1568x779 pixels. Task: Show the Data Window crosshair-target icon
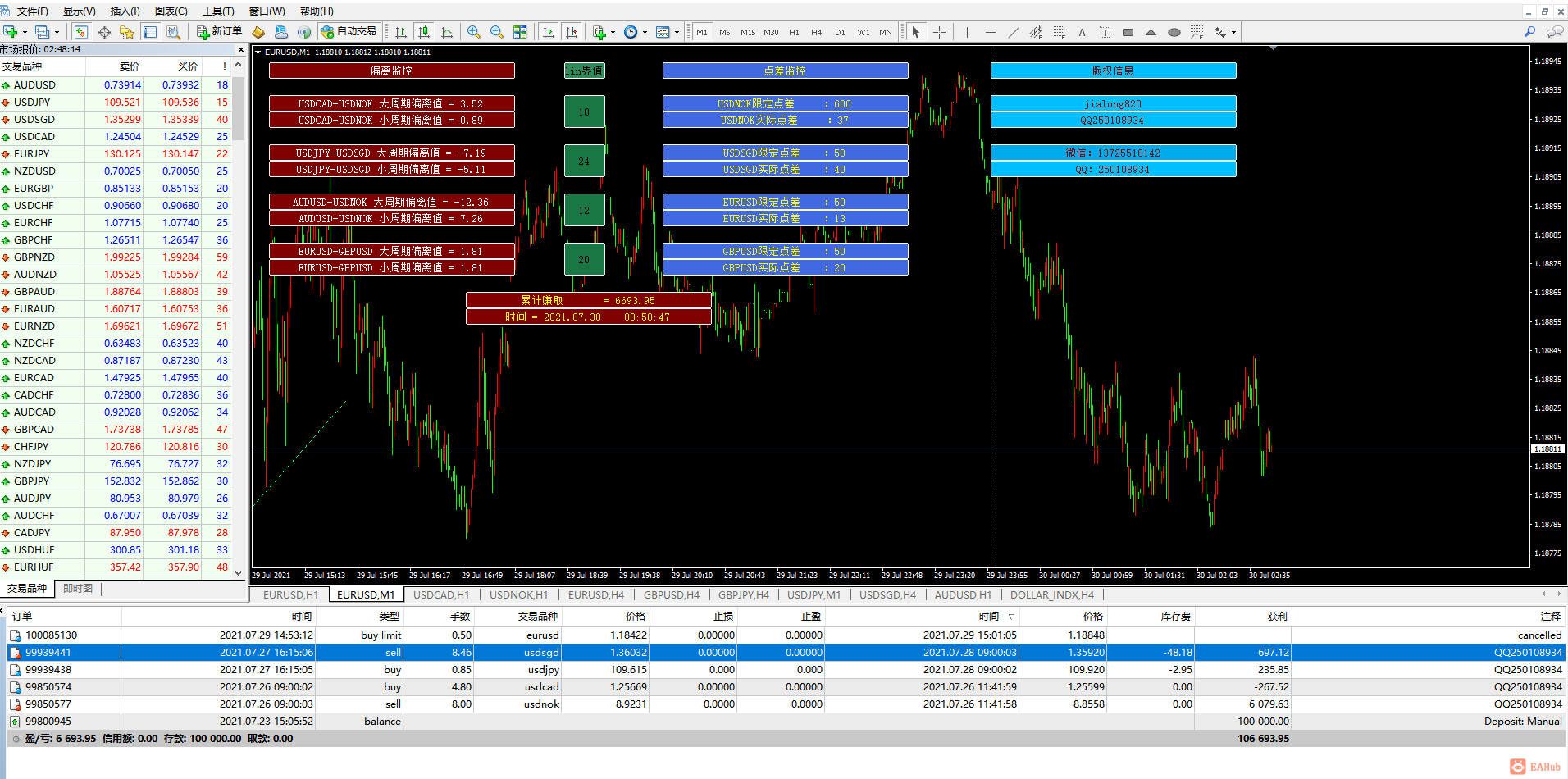pos(104,32)
